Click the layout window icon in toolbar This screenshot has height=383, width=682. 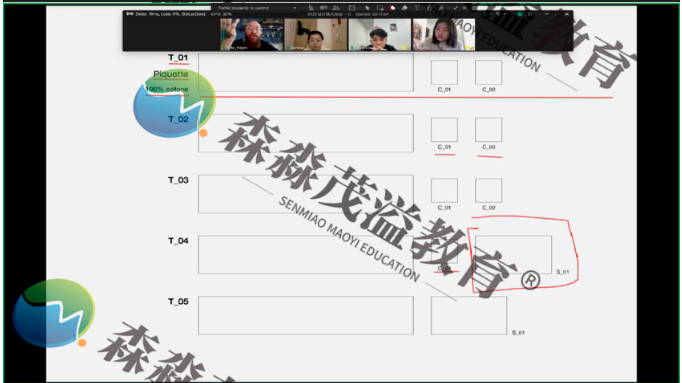coord(351,8)
